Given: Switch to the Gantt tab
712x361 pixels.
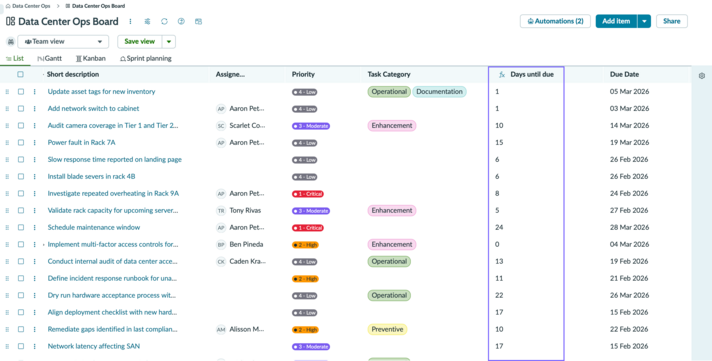Looking at the screenshot, I should 49,59.
